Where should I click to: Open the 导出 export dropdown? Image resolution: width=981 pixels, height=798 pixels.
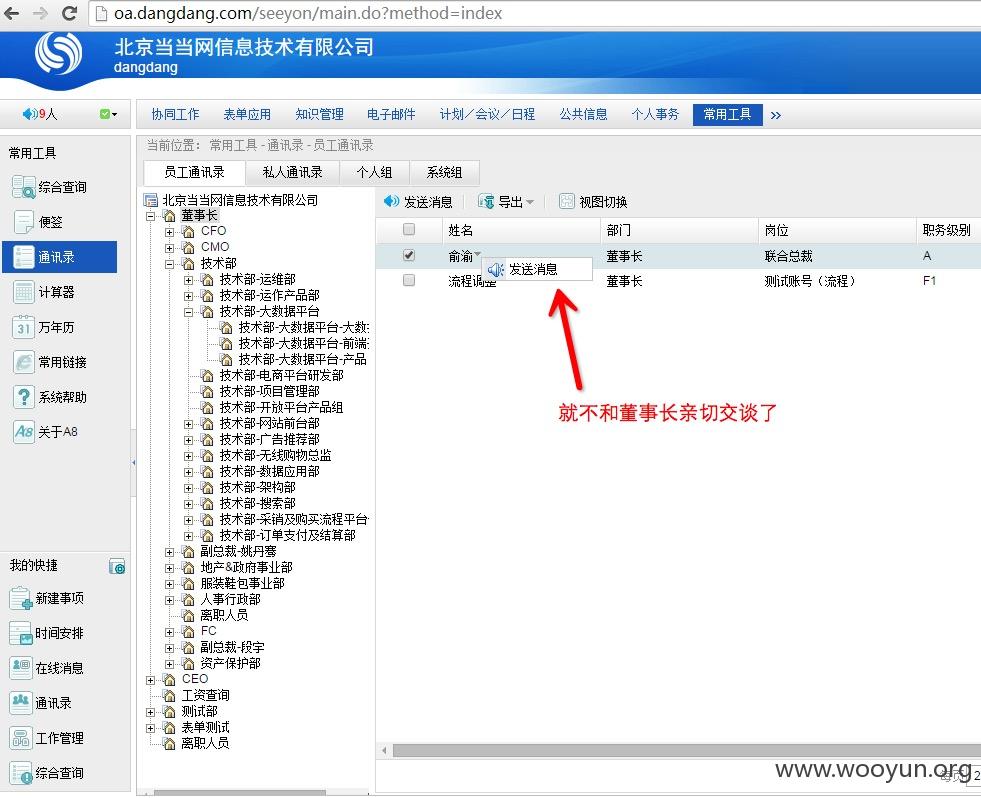506,202
